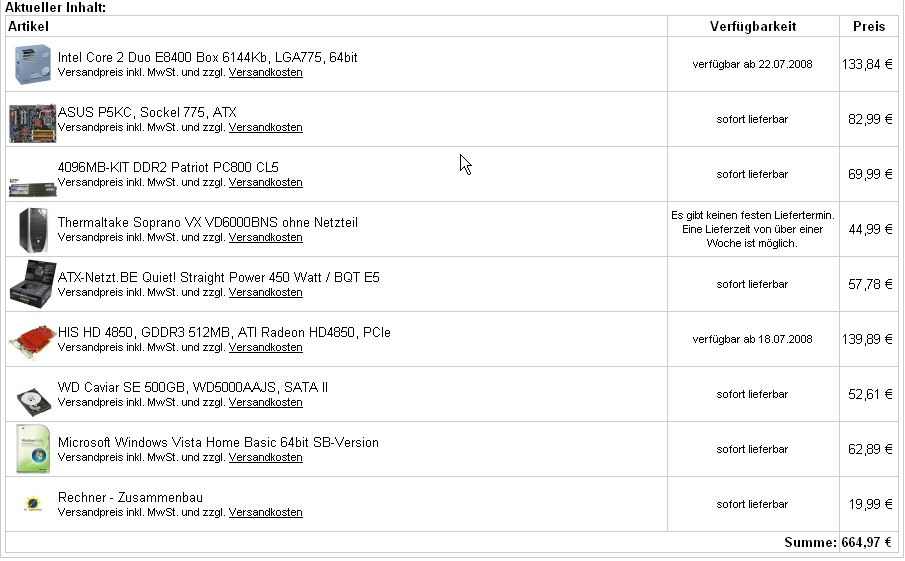Viewport: 905px width, 561px height.
Task: Click the Preis column header
Action: tap(868, 26)
